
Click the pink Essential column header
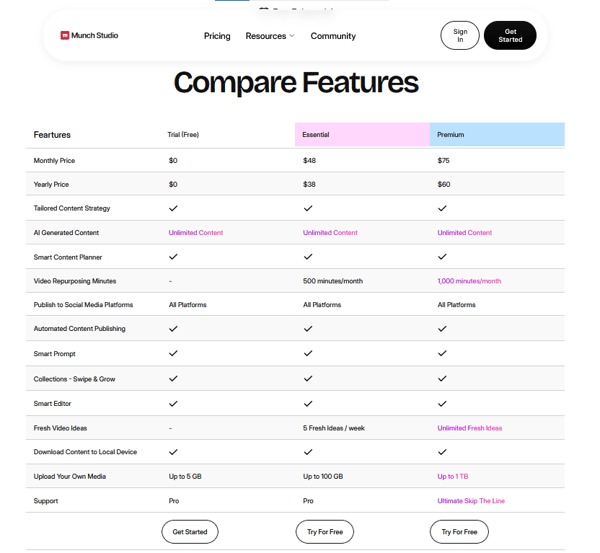[x=362, y=134]
